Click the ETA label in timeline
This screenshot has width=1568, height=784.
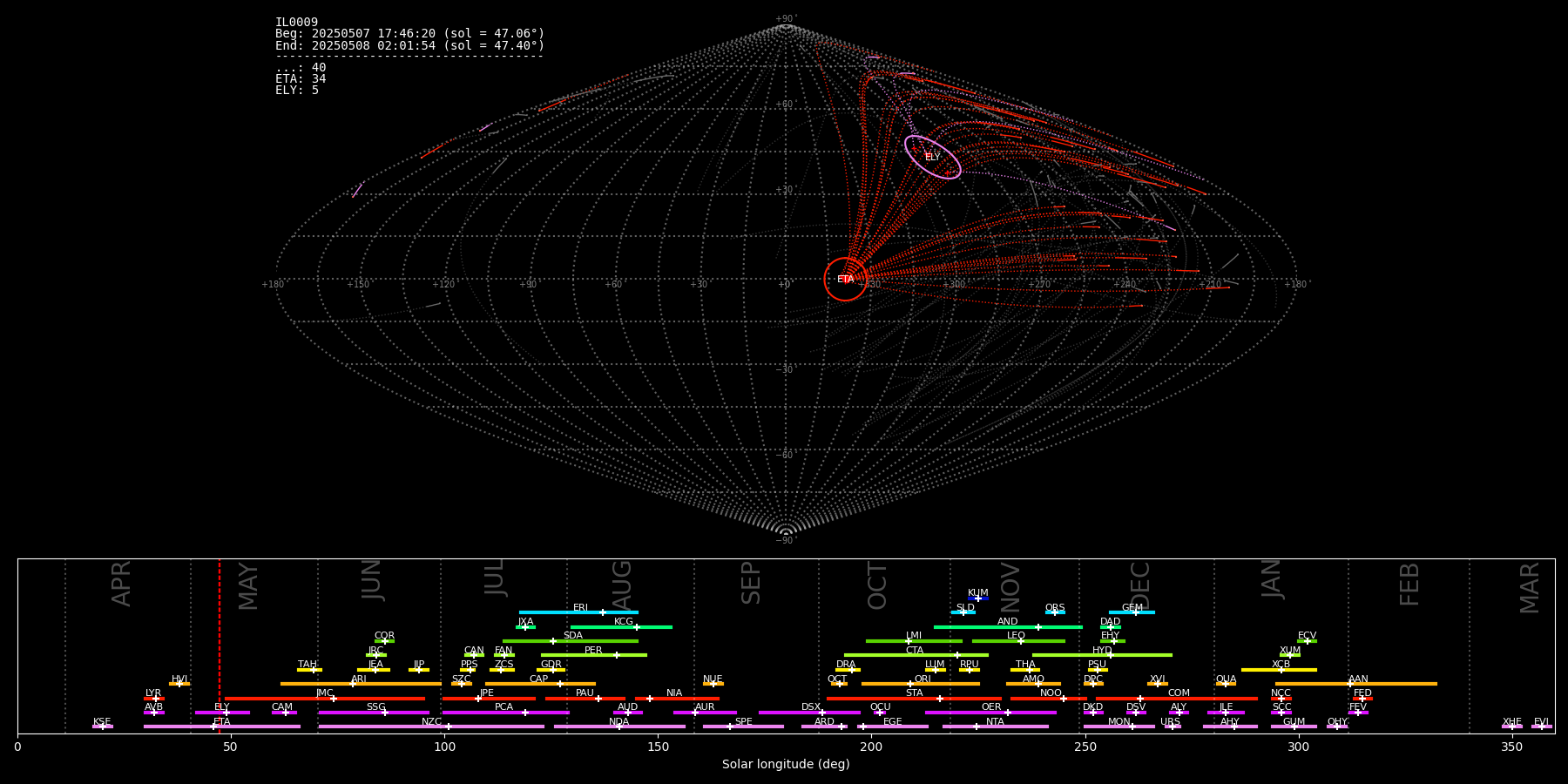click(222, 722)
